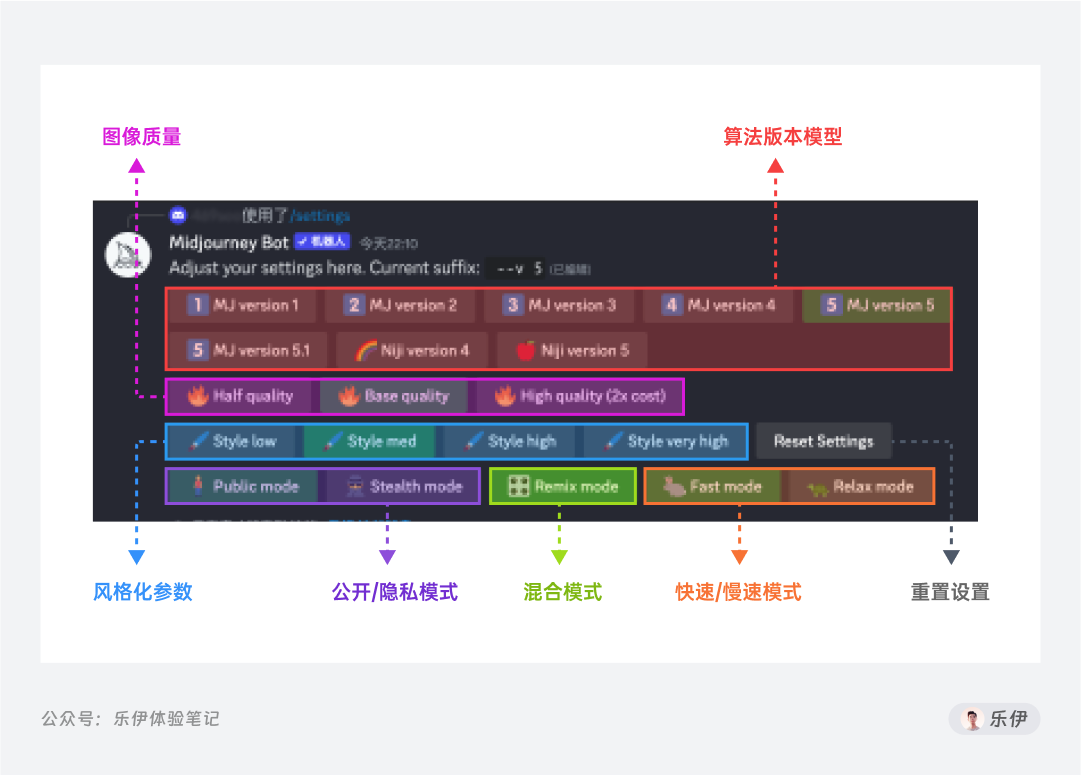Click the fire icon on High quality
The width and height of the screenshot is (1081, 775).
(505, 396)
